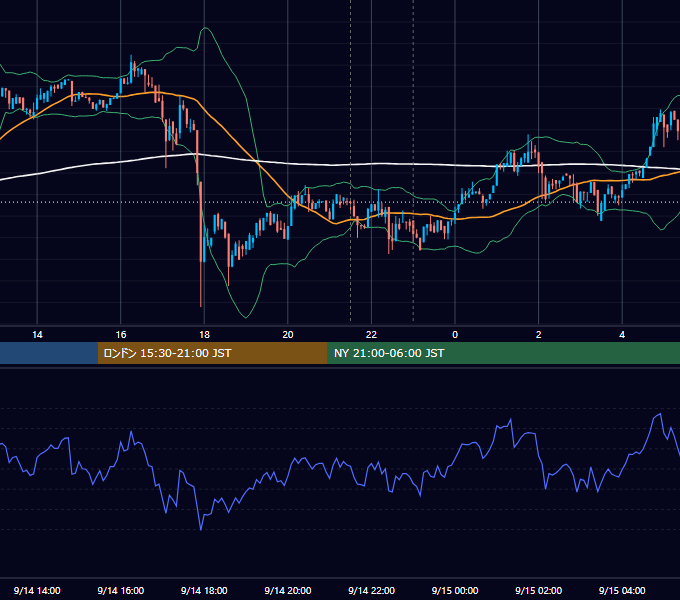
Task: Click the 9/14 14:00 time label
Action: pos(37,590)
